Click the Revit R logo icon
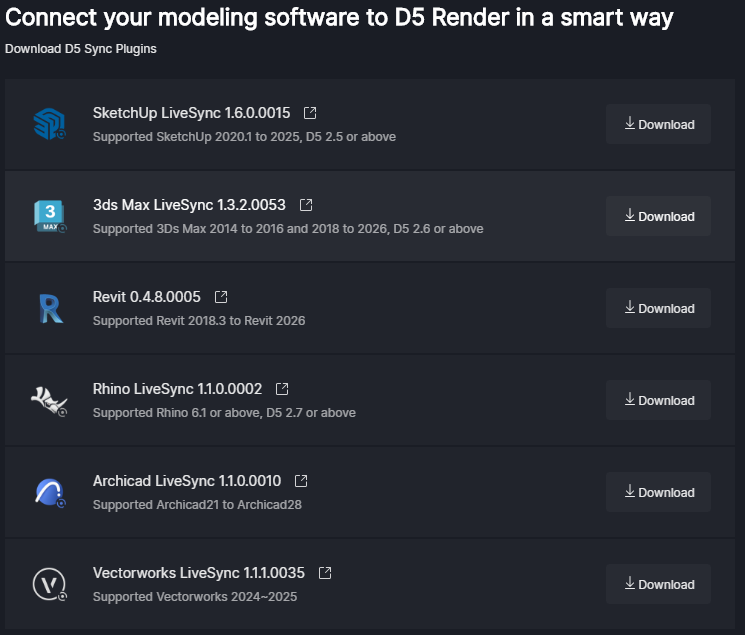745x635 pixels. coord(51,308)
